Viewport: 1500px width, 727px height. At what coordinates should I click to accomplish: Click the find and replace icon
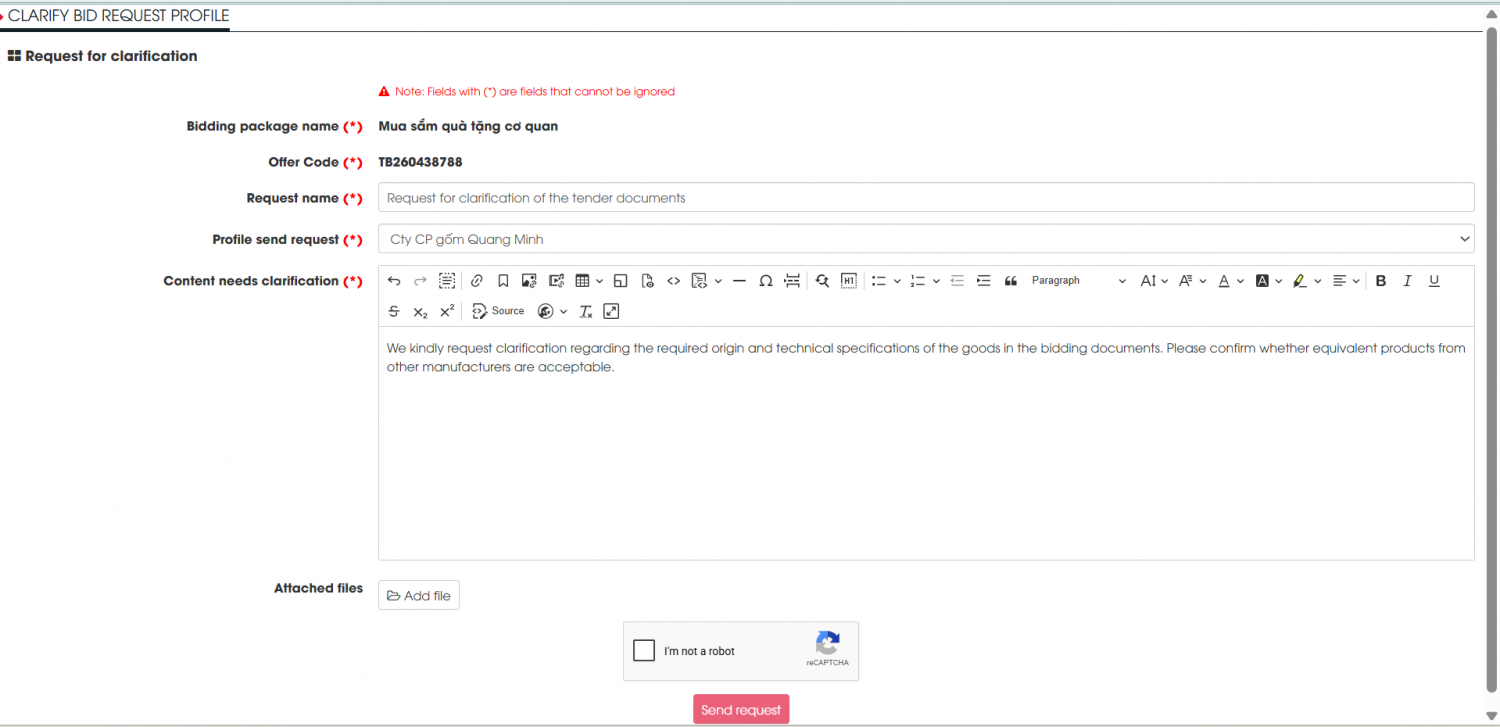pyautogui.click(x=822, y=281)
